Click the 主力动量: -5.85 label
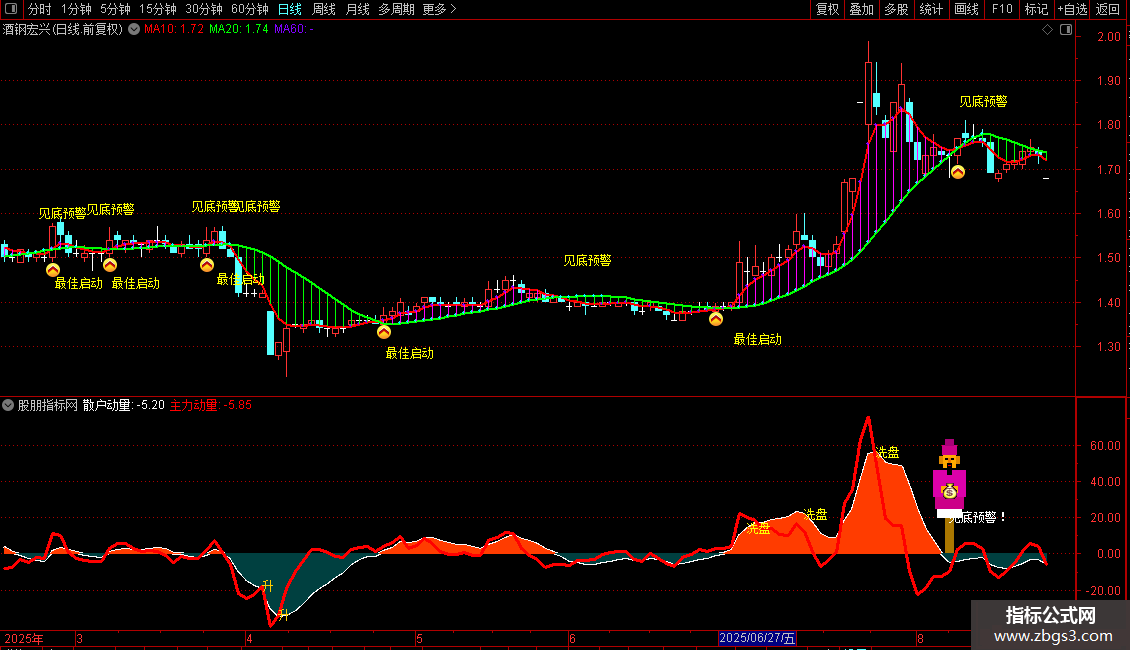 pyautogui.click(x=210, y=405)
